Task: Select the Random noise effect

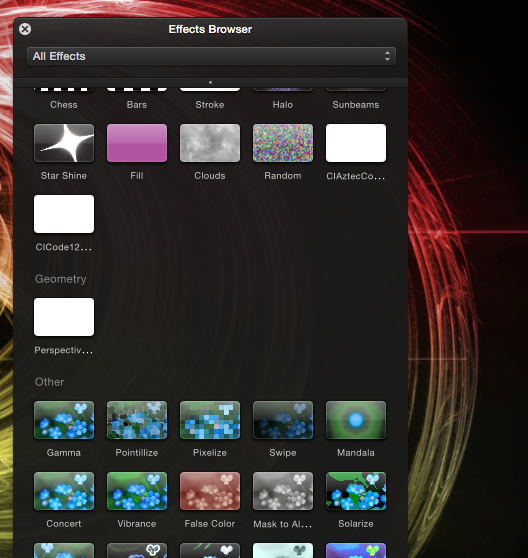Action: click(283, 143)
